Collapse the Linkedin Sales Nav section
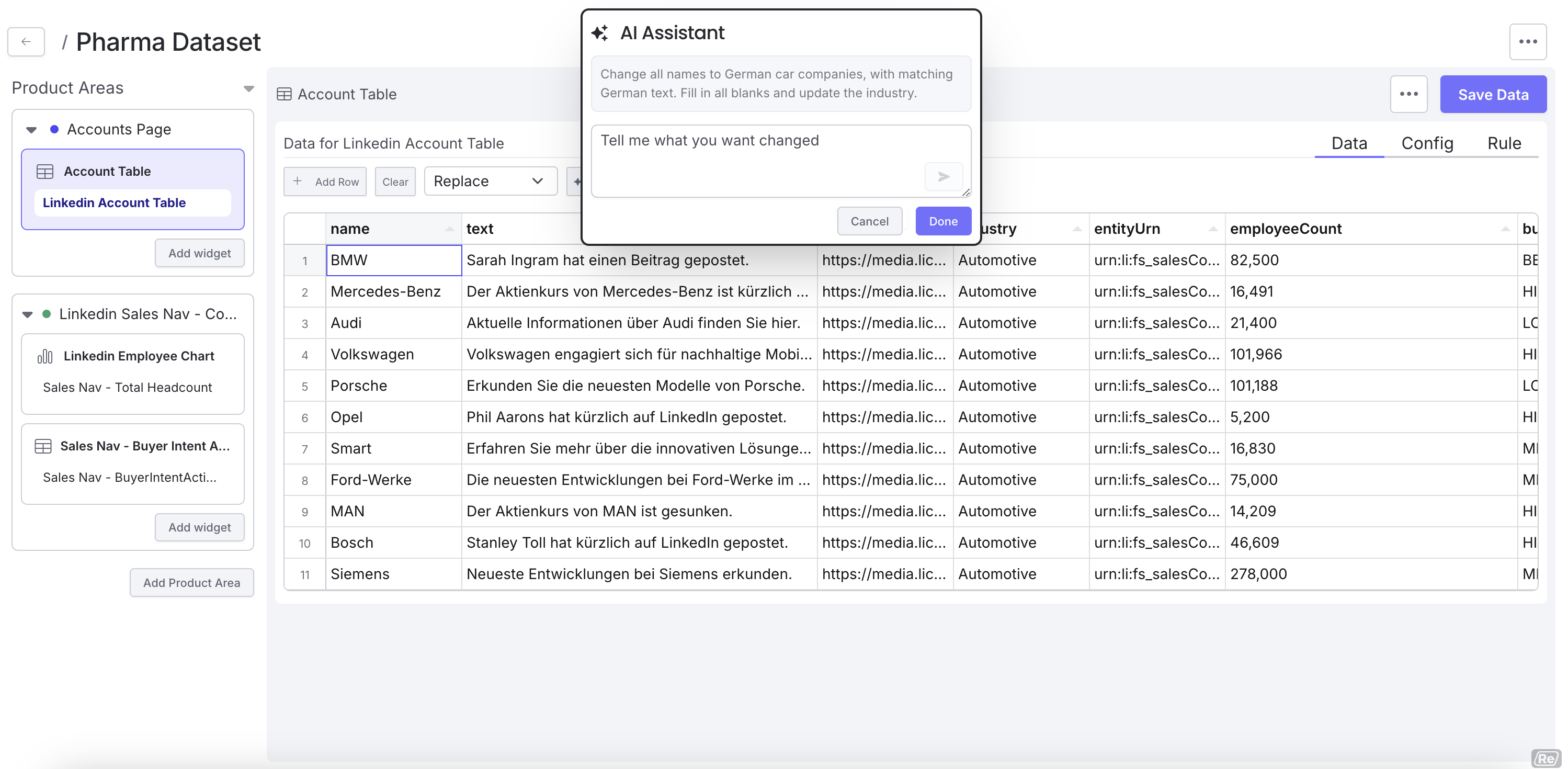This screenshot has height=769, width=1568. [27, 314]
